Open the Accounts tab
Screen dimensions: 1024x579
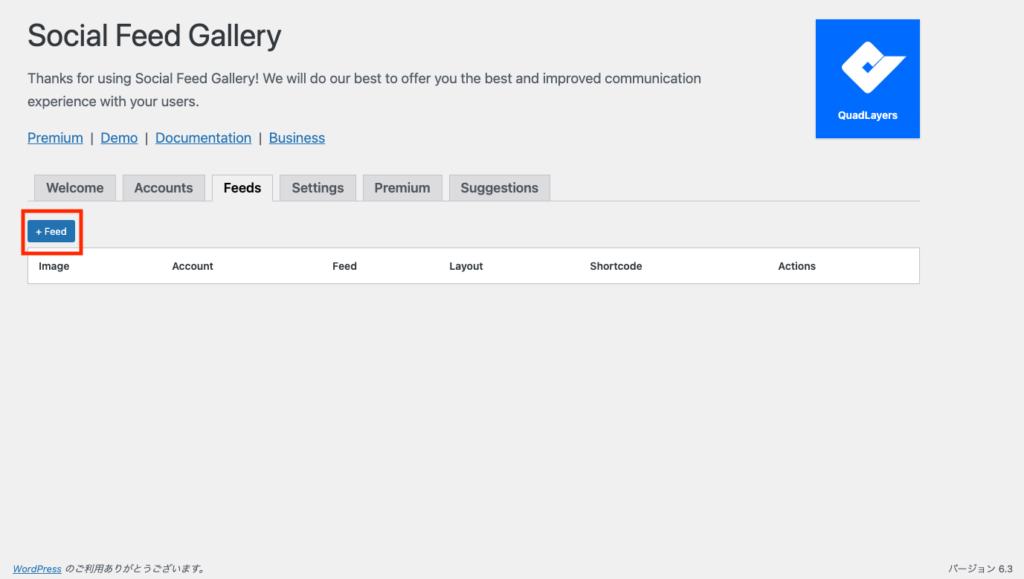coord(164,188)
